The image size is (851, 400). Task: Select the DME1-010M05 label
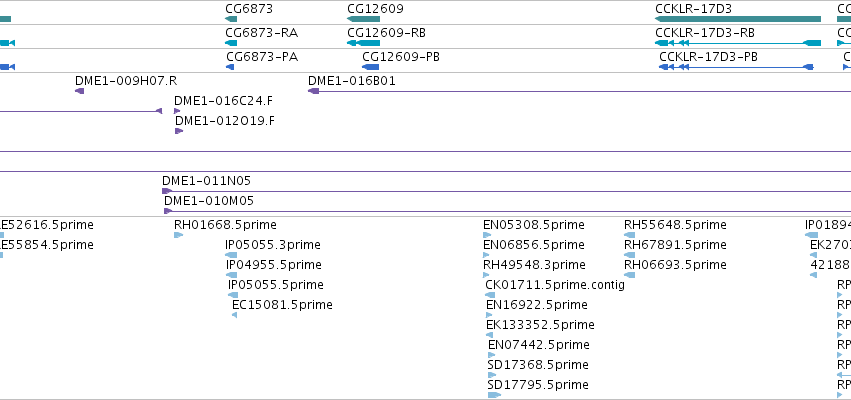(209, 201)
